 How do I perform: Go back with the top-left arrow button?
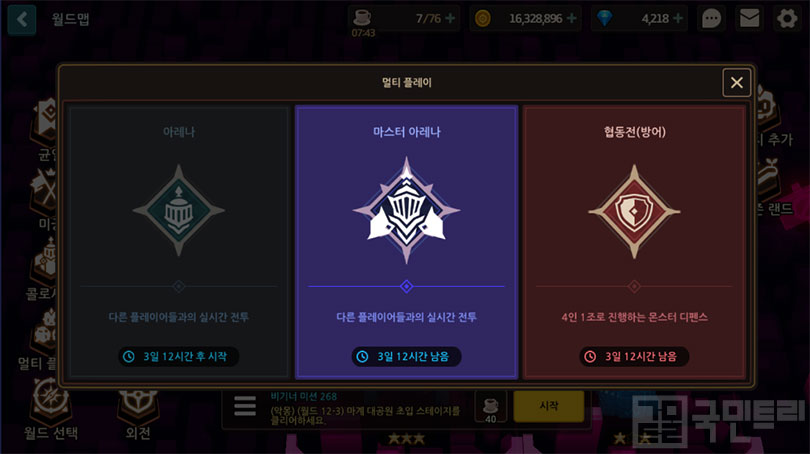pyautogui.click(x=22, y=20)
